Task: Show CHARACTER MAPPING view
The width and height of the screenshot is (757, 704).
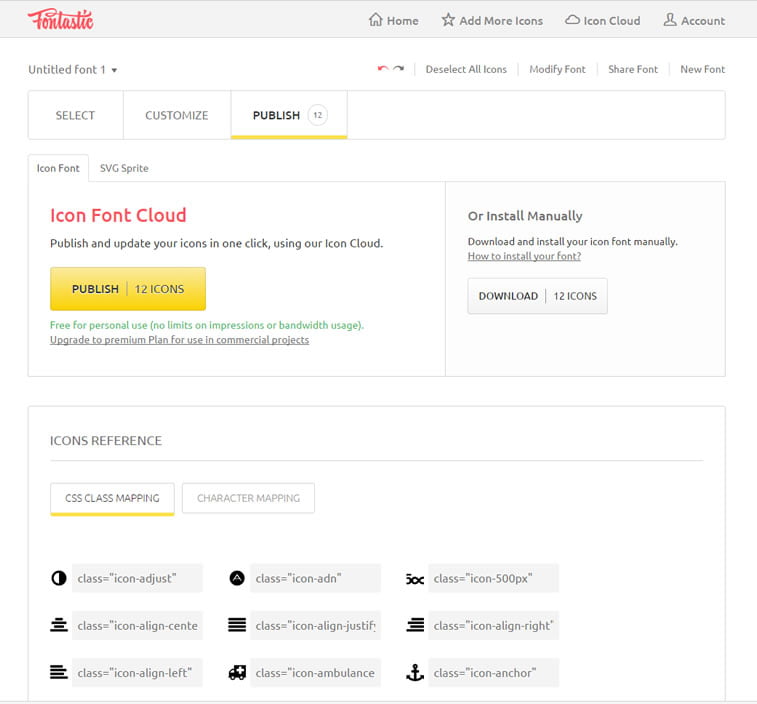Action: 248,498
